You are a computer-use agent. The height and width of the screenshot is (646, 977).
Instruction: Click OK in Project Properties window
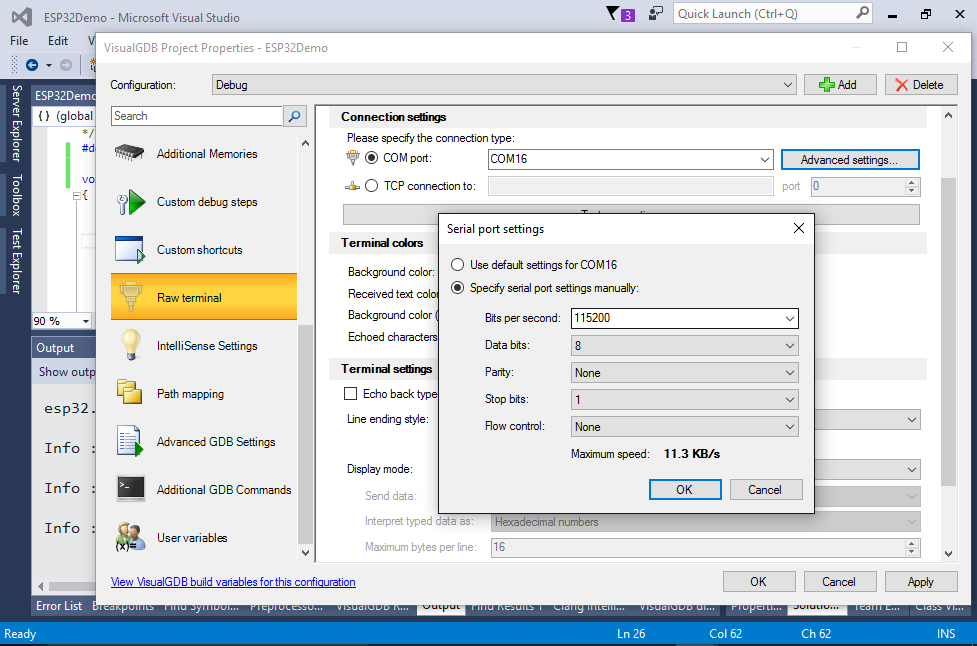tap(759, 582)
